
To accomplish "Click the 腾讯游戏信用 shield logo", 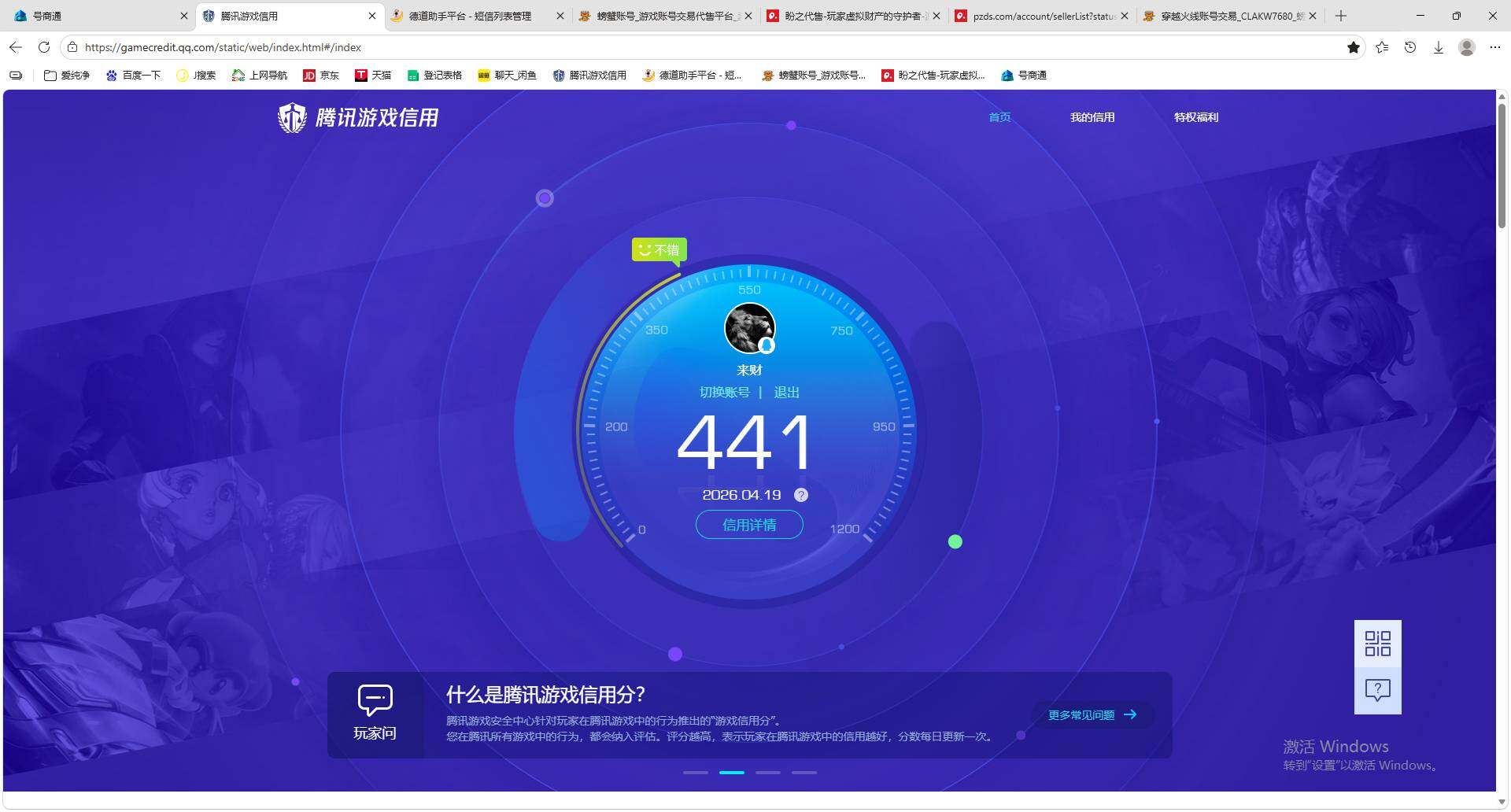I will (x=293, y=117).
